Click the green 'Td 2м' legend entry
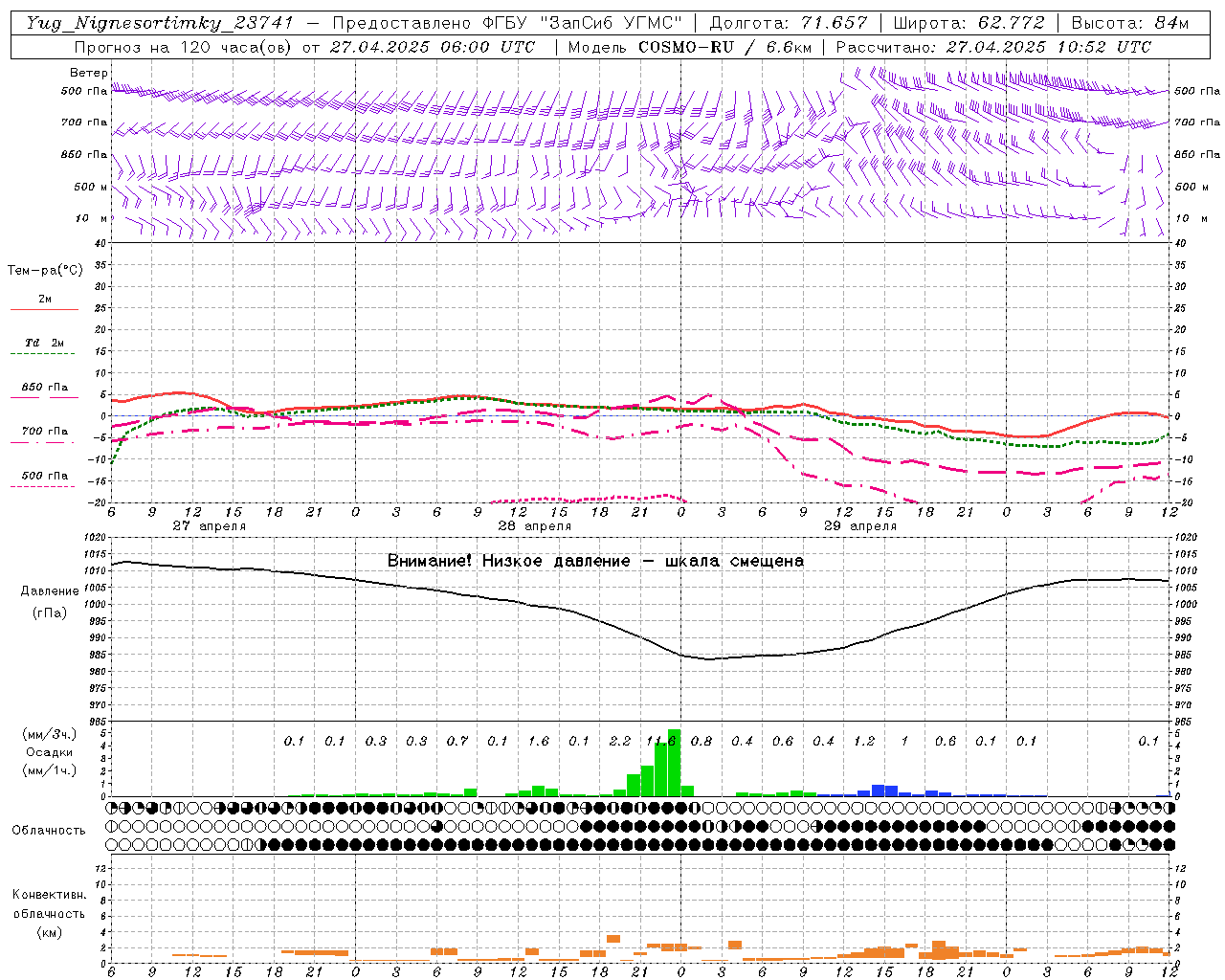Viewport: 1225px width, 980px height. coord(44,347)
